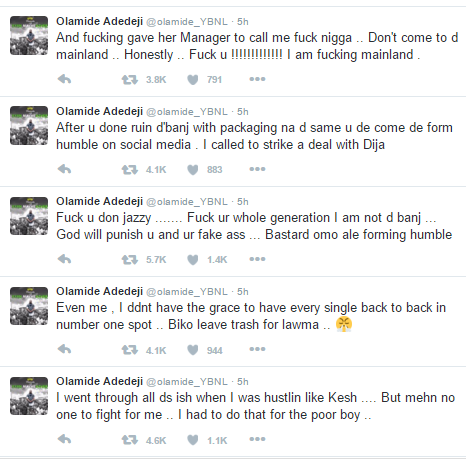Screen dimensions: 466x459
Task: Open @olamide_YBNL handle on last tweet
Action: click(187, 382)
